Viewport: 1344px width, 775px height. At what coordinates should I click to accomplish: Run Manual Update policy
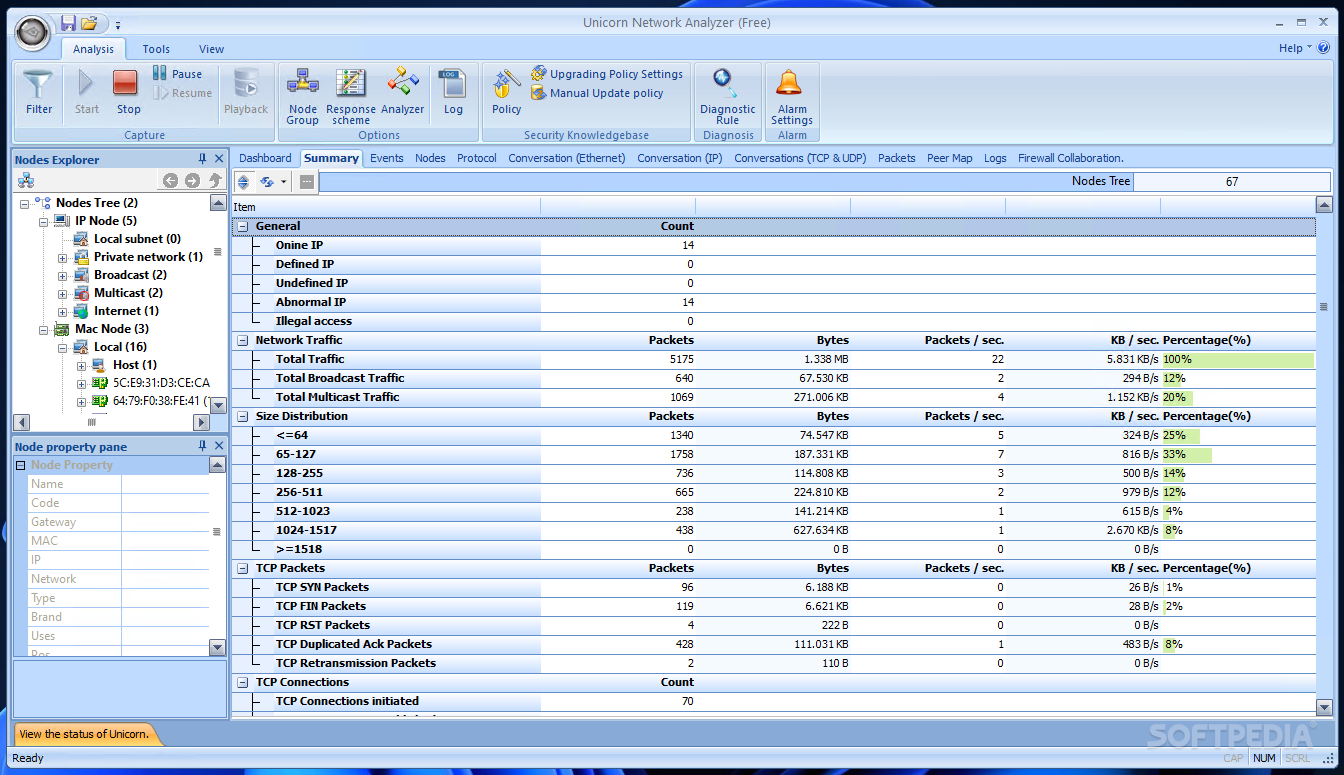(597, 93)
